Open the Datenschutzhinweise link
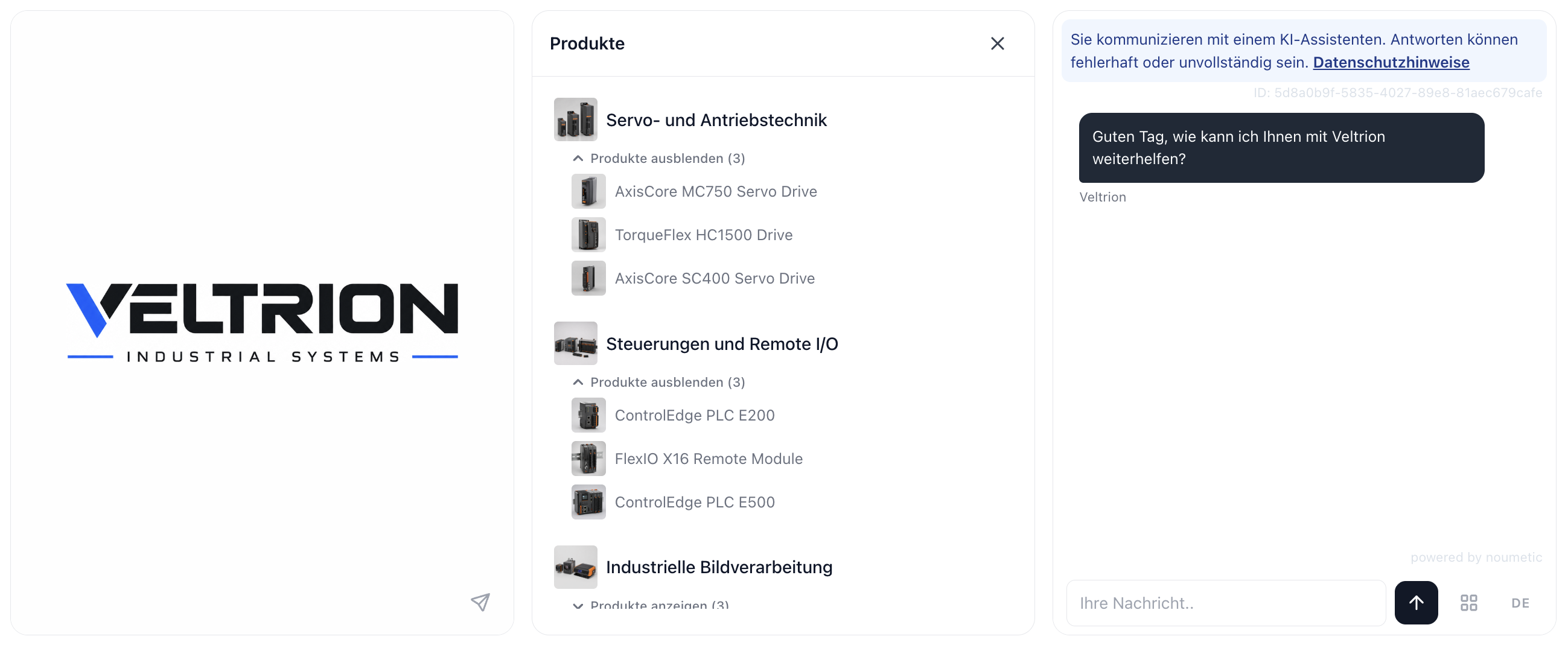 coord(1391,62)
